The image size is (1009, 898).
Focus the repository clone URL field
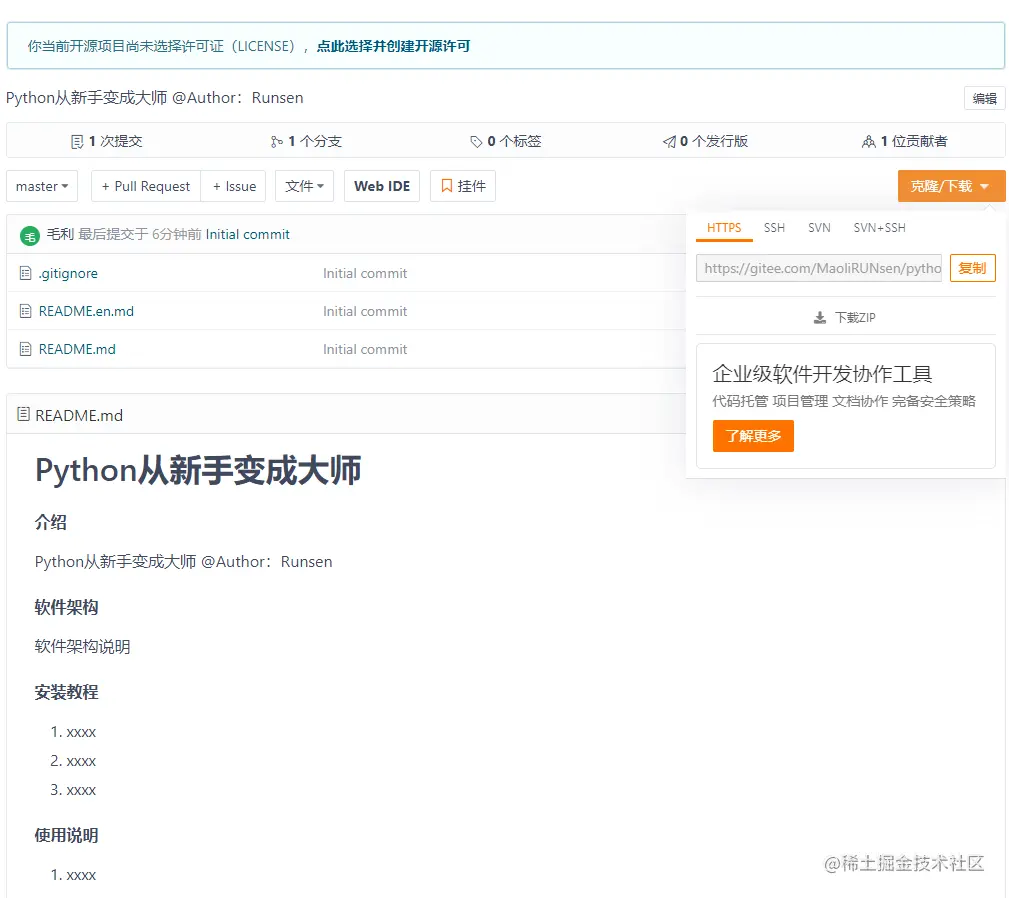(x=819, y=268)
